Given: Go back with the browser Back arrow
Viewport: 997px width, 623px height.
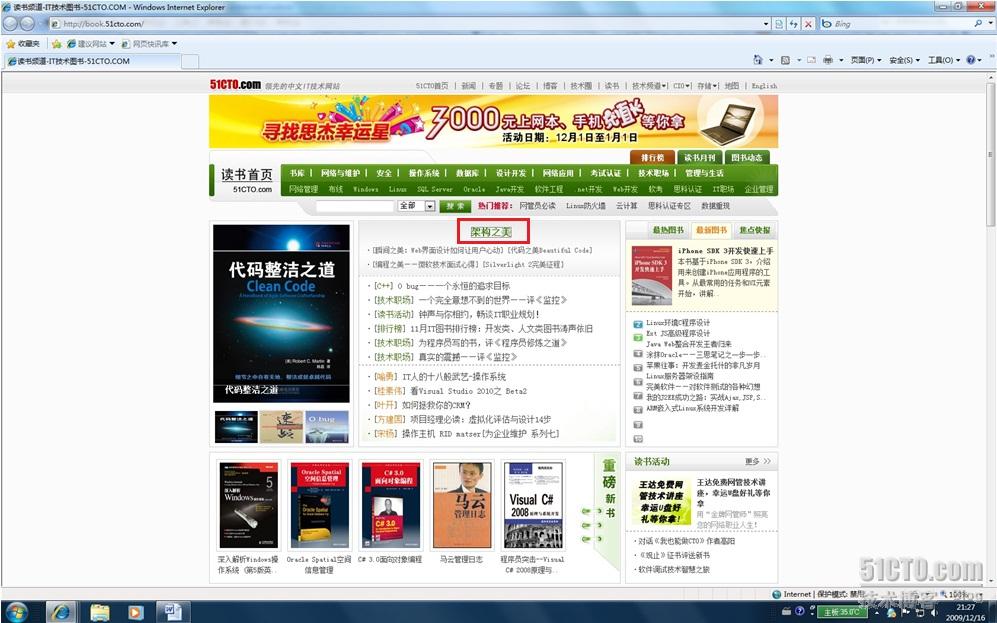Looking at the screenshot, I should click(10, 24).
